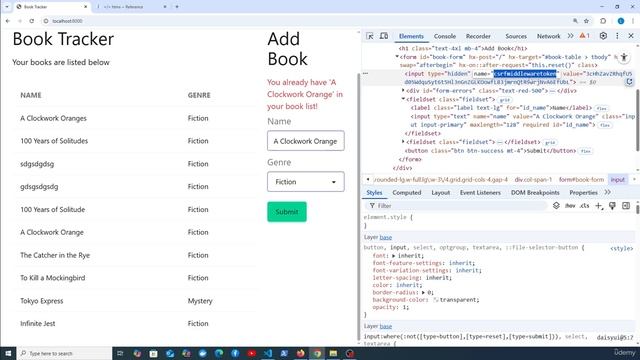The width and height of the screenshot is (640, 360).
Task: Select the Elements panel tab
Action: 411,36
